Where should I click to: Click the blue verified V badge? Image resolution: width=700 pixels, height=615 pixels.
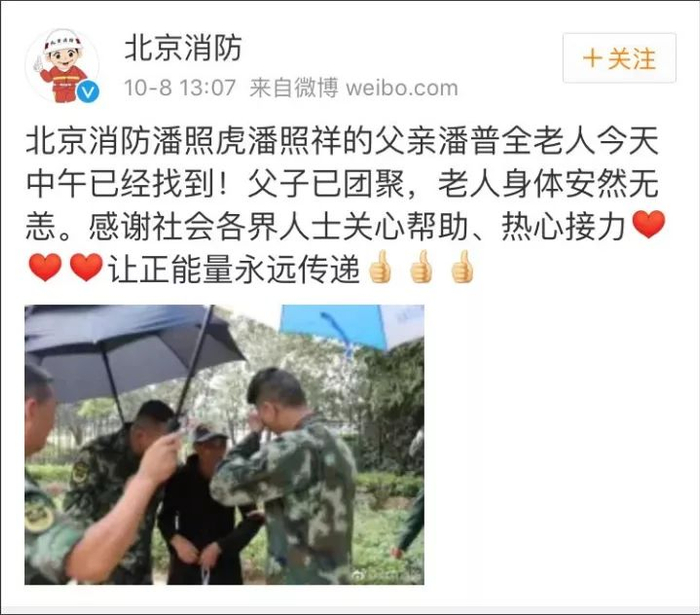click(88, 92)
